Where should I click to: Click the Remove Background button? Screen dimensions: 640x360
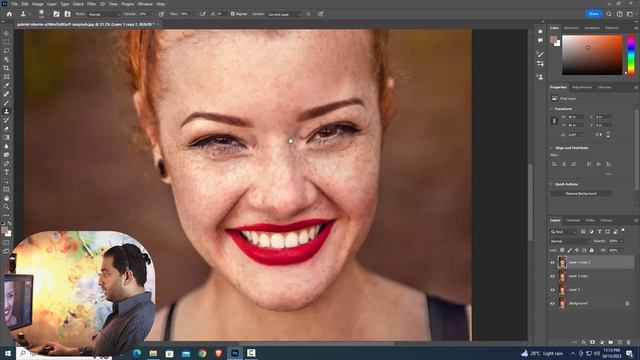(x=581, y=193)
